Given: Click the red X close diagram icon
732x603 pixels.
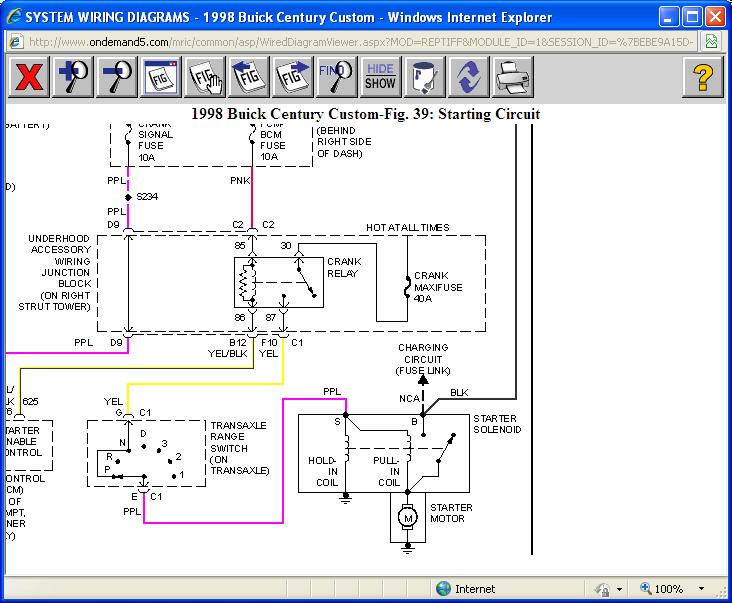Looking at the screenshot, I should tap(28, 77).
